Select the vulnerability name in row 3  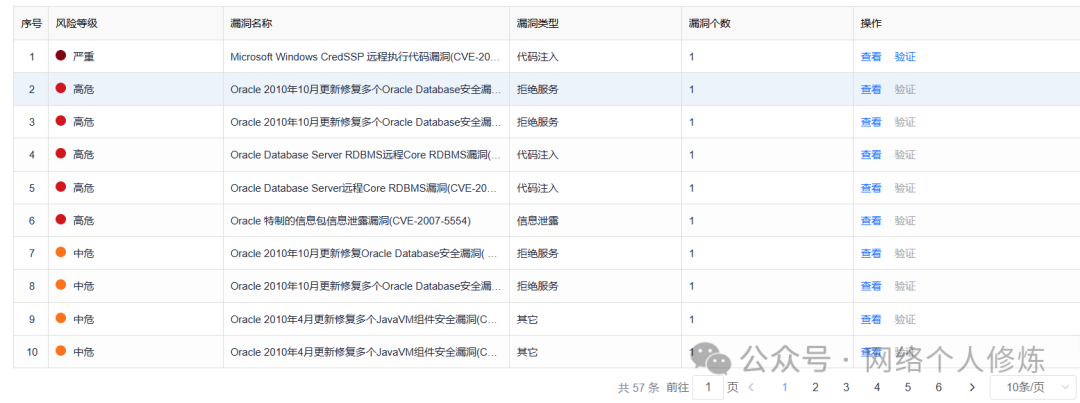tap(365, 122)
